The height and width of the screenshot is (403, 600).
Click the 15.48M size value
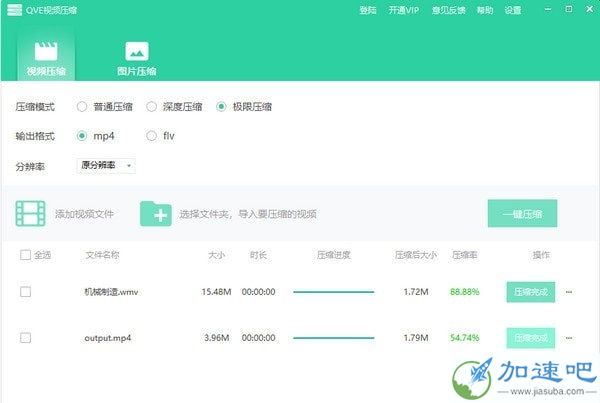pyautogui.click(x=217, y=292)
